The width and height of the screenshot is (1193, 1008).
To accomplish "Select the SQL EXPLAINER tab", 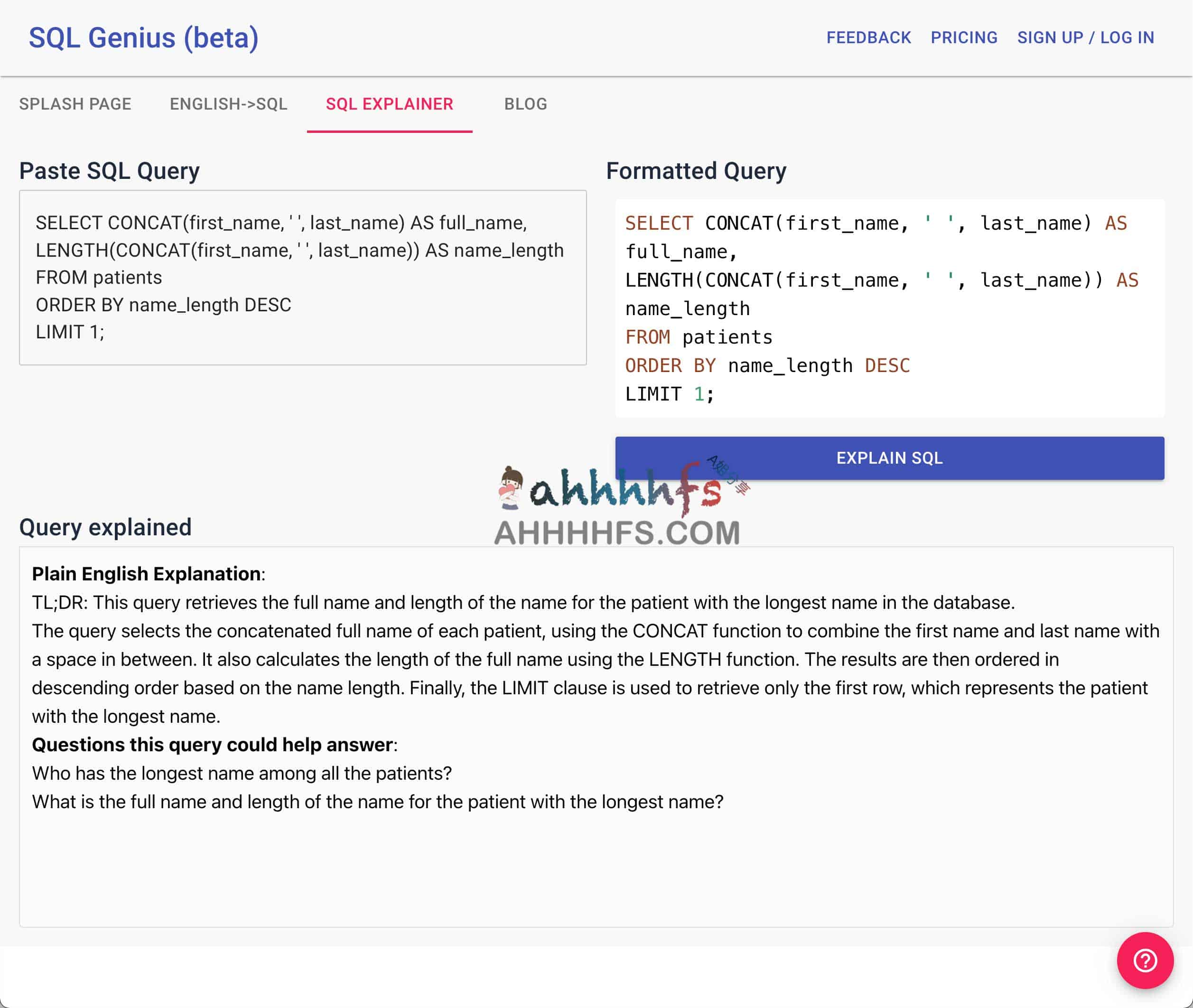I will coord(390,104).
